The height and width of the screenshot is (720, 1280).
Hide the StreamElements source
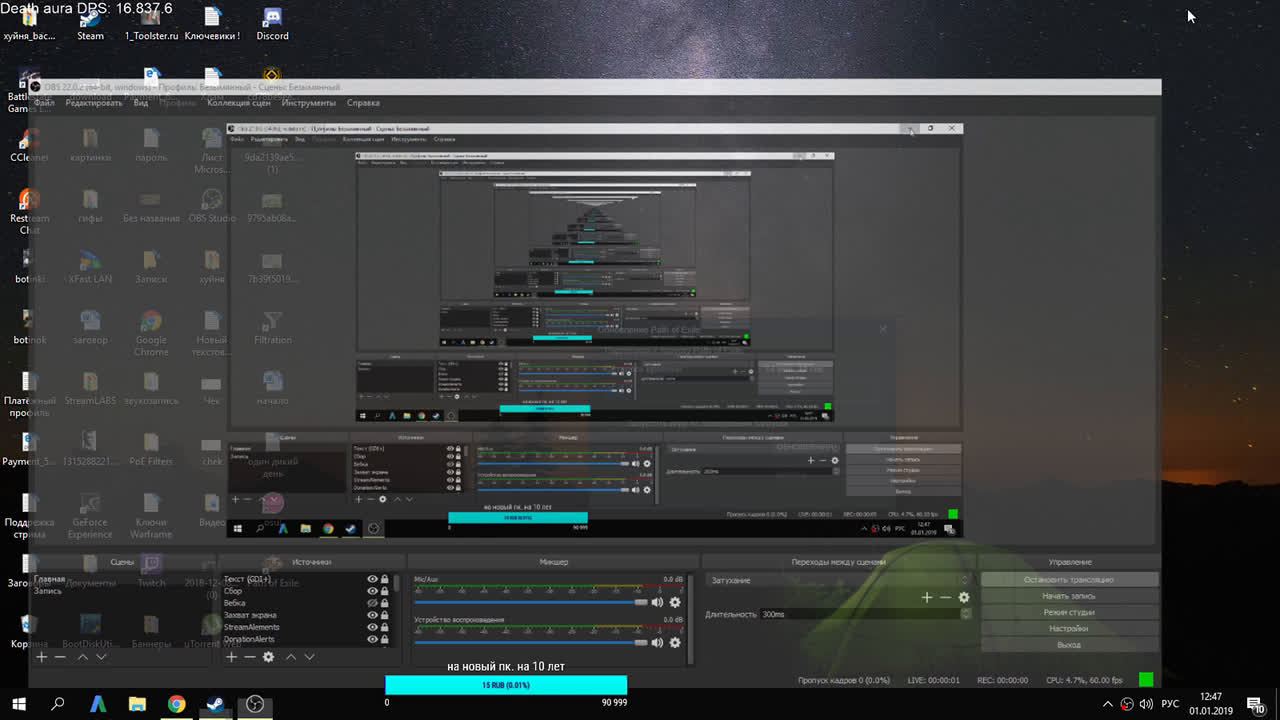(372, 627)
